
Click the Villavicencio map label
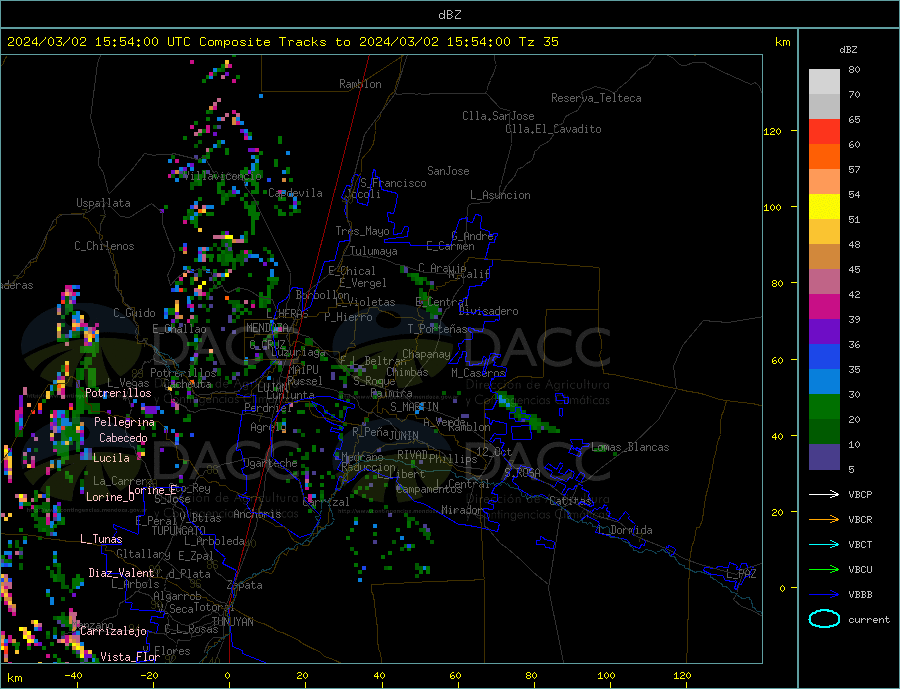point(223,176)
